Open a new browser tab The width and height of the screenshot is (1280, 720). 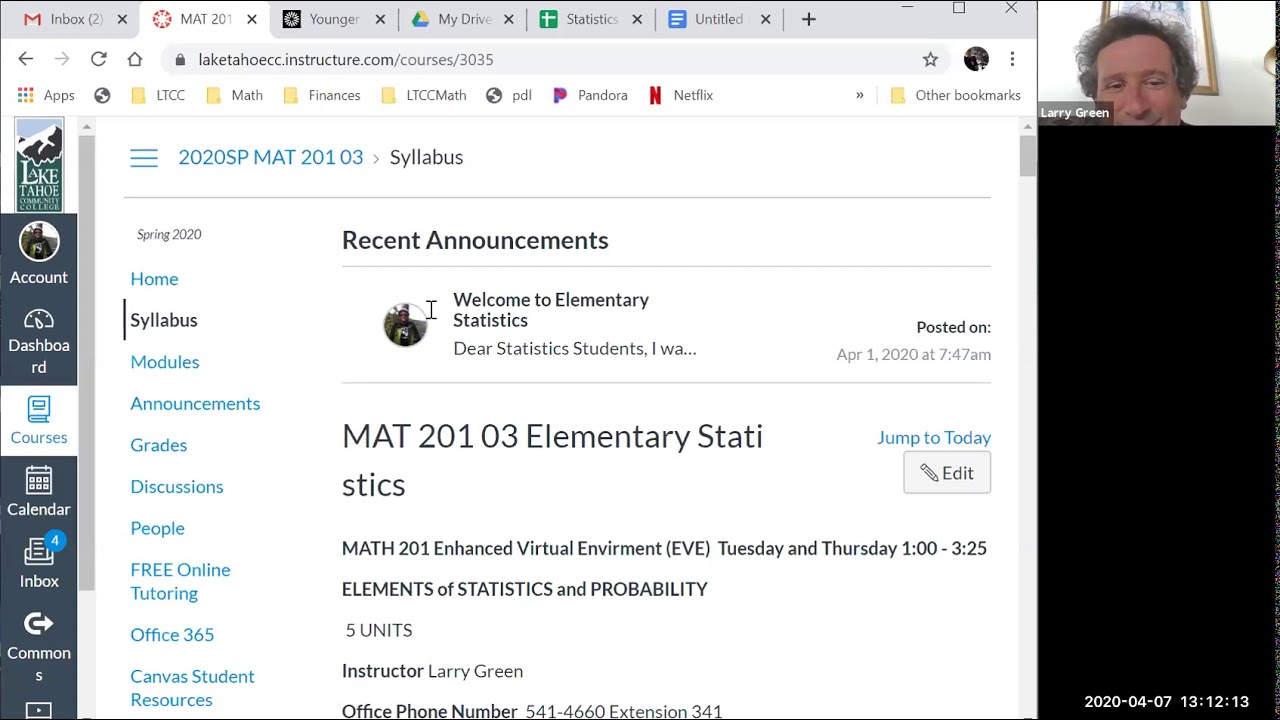808,19
